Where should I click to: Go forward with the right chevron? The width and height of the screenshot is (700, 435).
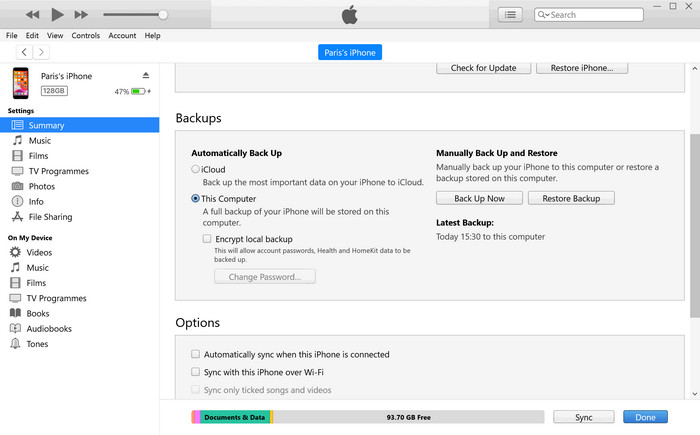point(41,52)
